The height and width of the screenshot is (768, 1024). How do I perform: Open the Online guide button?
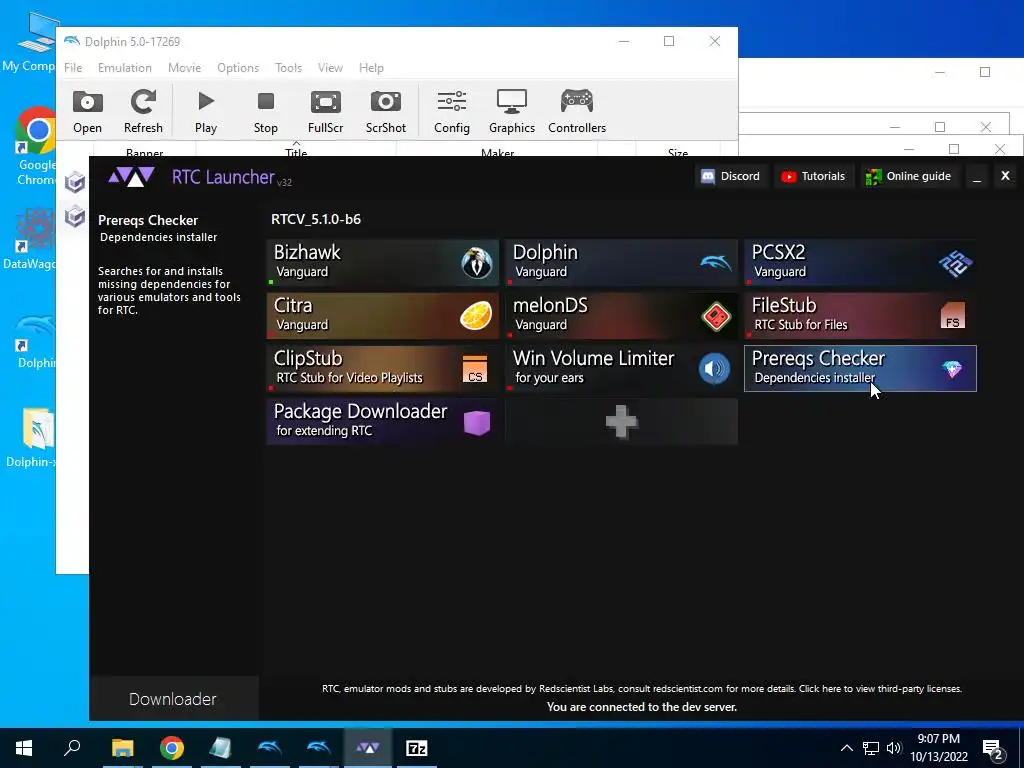908,176
